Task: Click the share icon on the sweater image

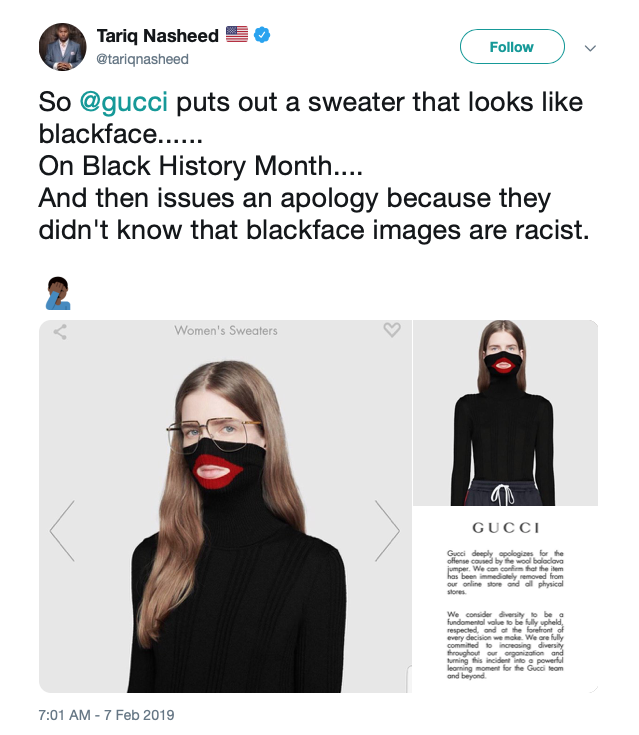Action: pos(60,332)
